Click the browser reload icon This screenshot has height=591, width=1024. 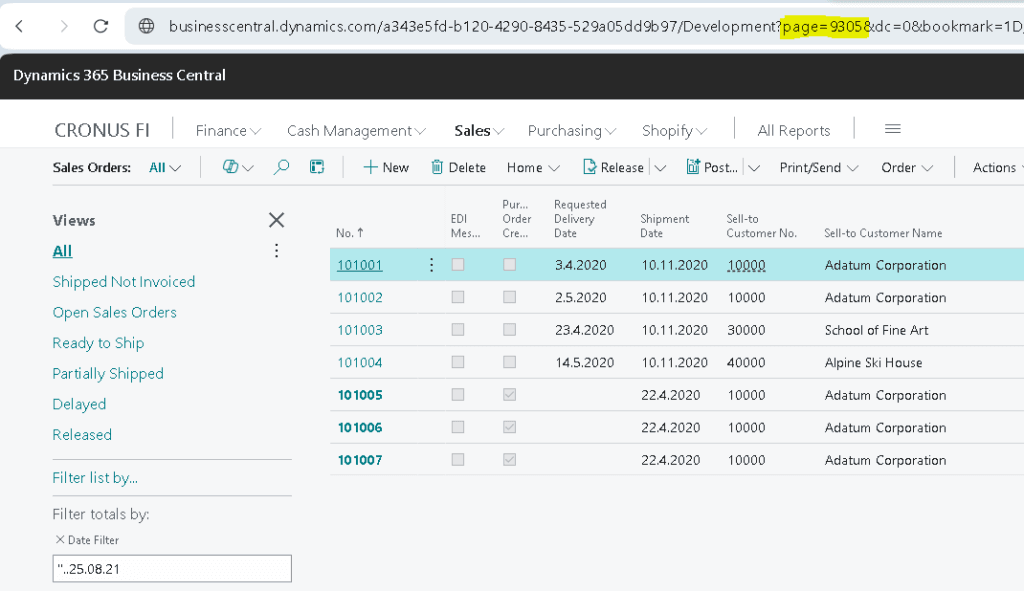(x=103, y=26)
